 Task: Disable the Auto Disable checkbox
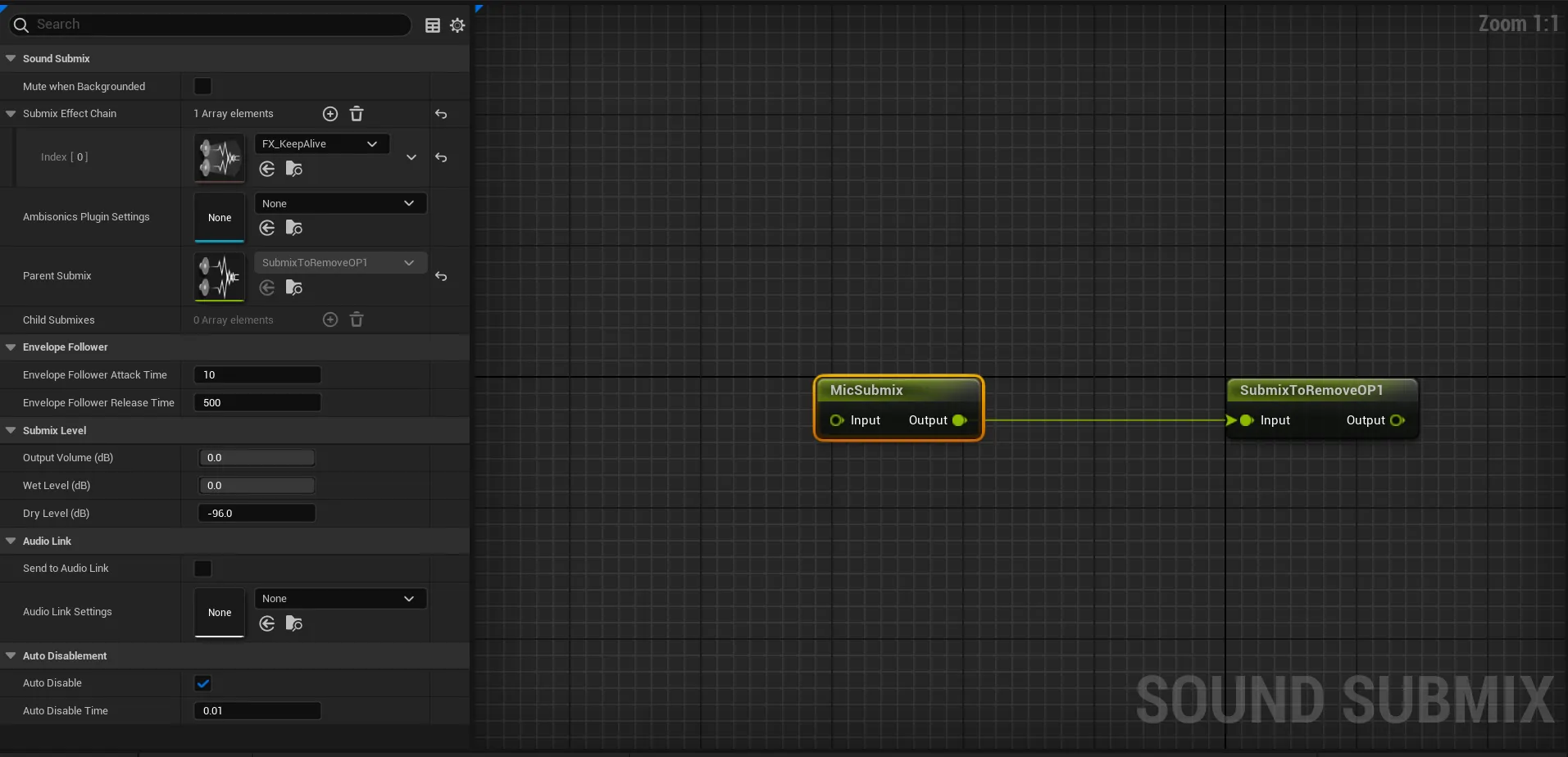202,682
